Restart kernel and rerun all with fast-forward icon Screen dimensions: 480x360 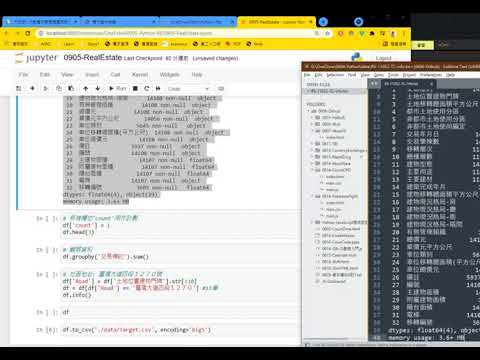click(158, 88)
